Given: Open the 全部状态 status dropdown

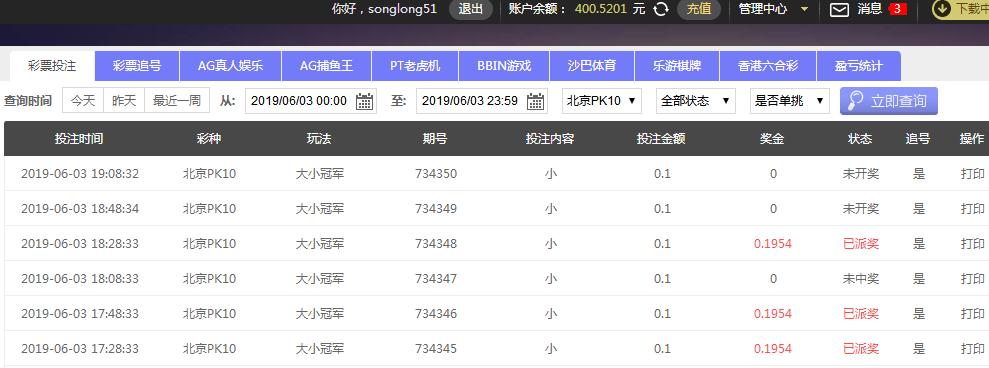Looking at the screenshot, I should point(696,100).
